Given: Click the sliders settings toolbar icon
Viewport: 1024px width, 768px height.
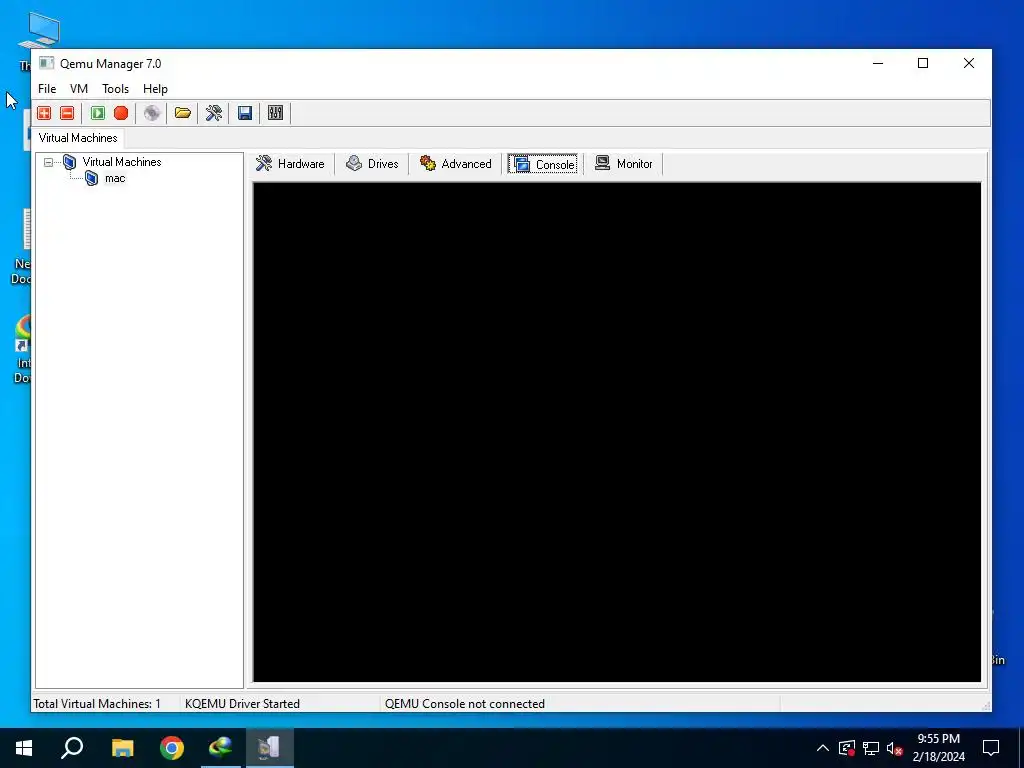Looking at the screenshot, I should pos(276,113).
